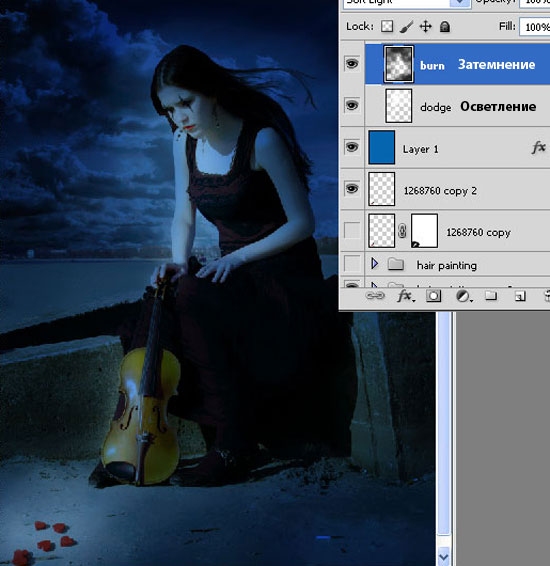Viewport: 550px width, 566px height.
Task: Open the Soft Light blend mode dropdown
Action: [x=459, y=2]
